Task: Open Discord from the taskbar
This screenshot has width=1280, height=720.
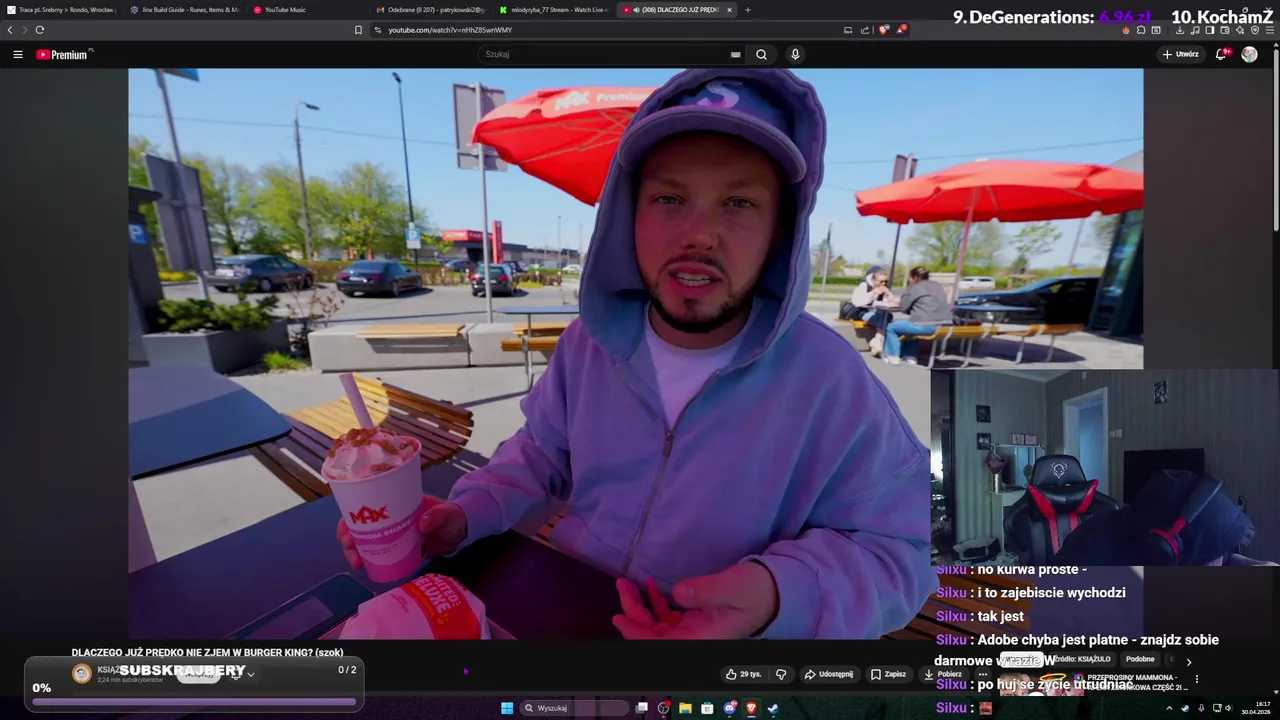Action: click(730, 708)
